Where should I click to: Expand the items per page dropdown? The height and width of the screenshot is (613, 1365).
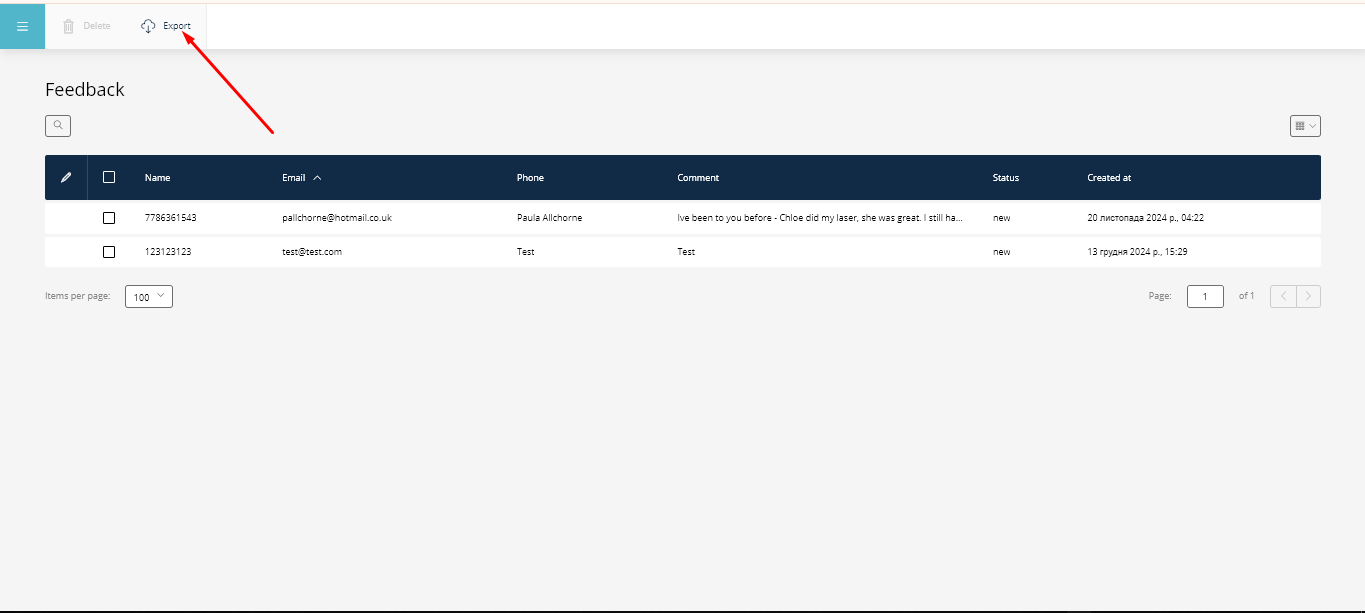(149, 297)
